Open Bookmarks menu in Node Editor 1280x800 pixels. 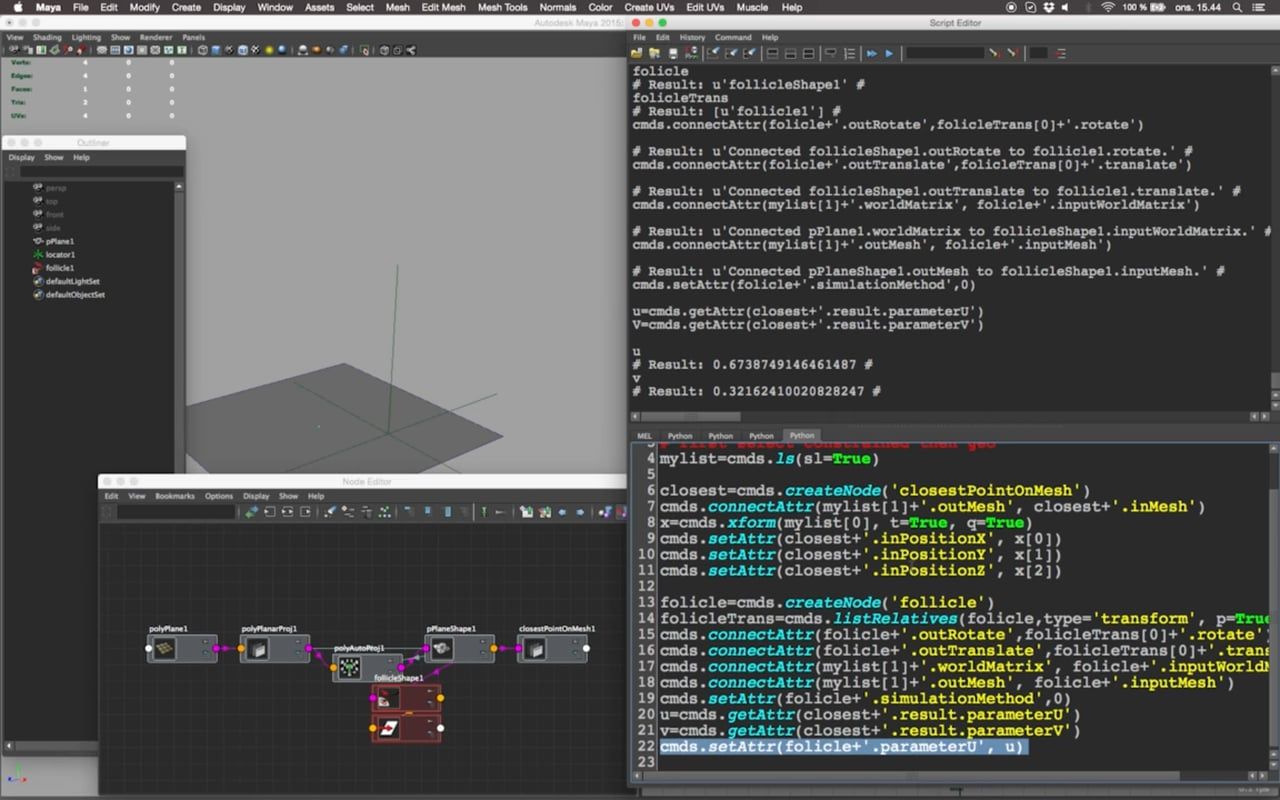click(x=175, y=496)
